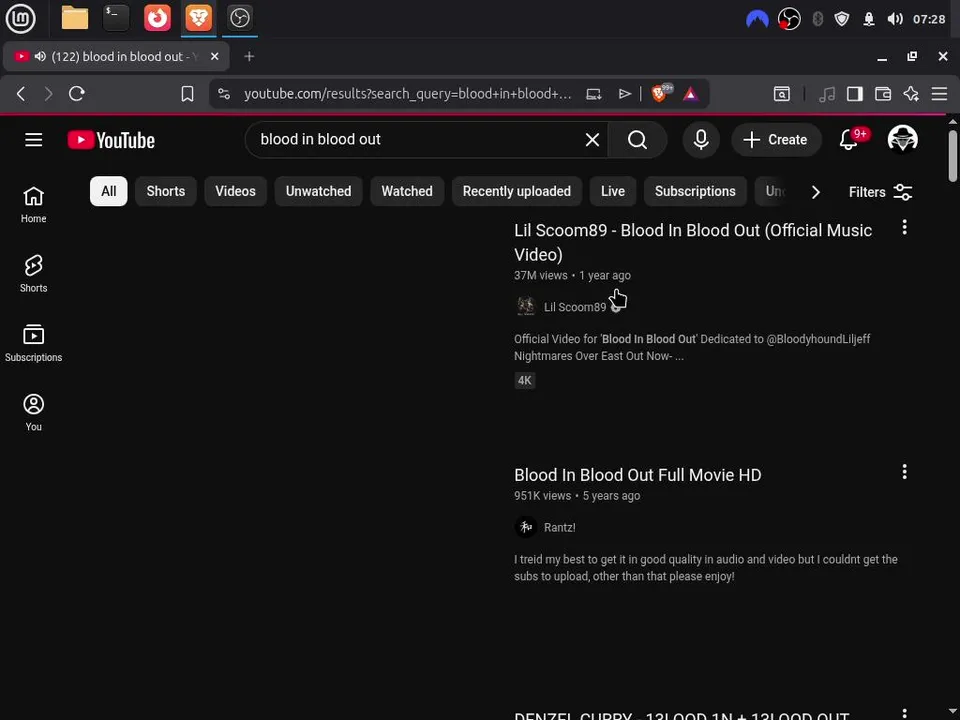960x720 pixels.
Task: Close the 'blood in blood out' browser tab
Action: (214, 56)
